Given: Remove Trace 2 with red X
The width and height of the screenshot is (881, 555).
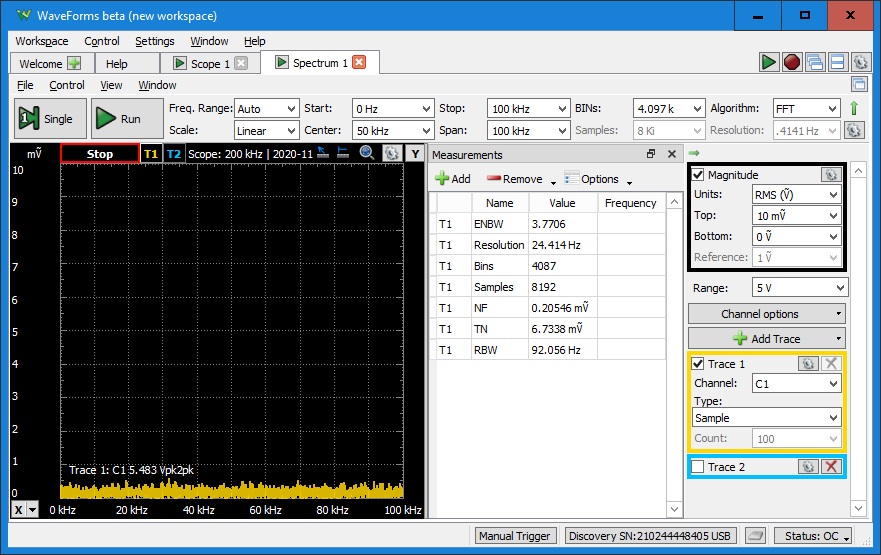Looking at the screenshot, I should pos(830,467).
